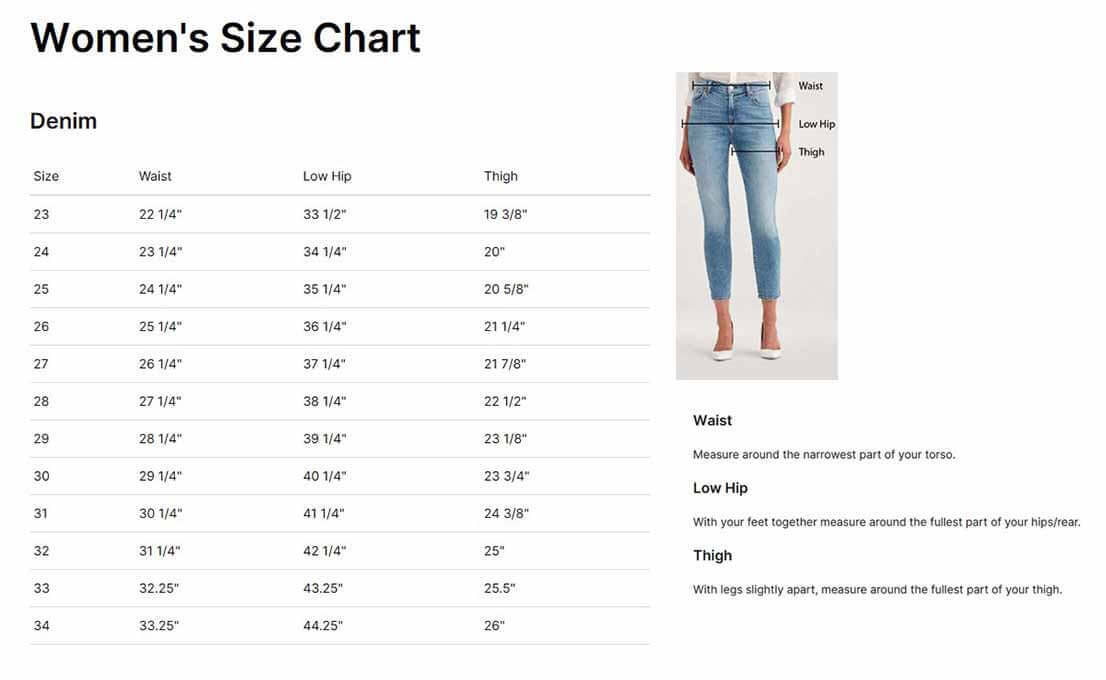The image size is (1106, 680).
Task: Click the 20 5/8" thigh measurement
Action: tap(506, 289)
